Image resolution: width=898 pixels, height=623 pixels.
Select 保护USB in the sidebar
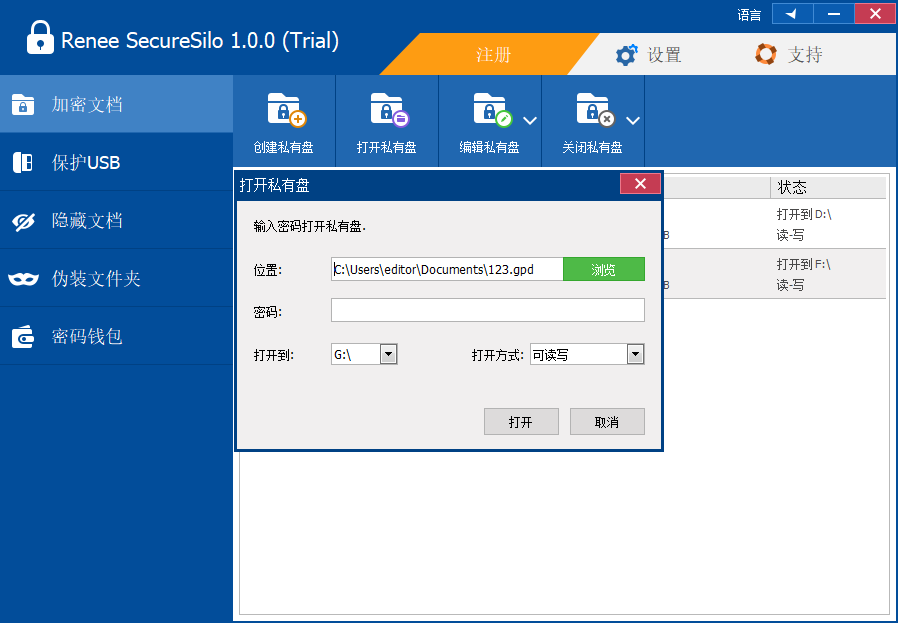[x=116, y=162]
